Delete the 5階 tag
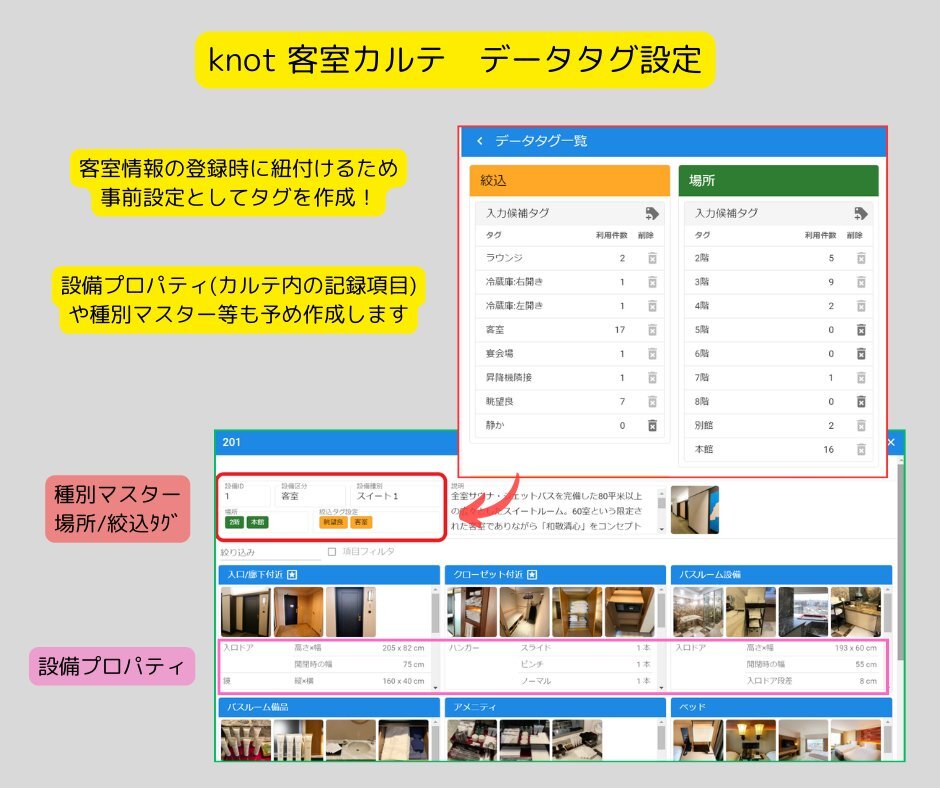This screenshot has height=788, width=940. click(x=861, y=330)
